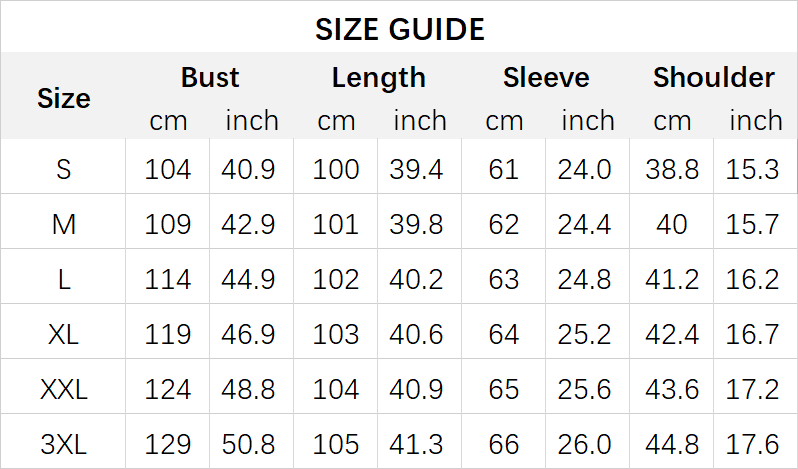Select sleeve inch value 25.2

[x=587, y=334]
